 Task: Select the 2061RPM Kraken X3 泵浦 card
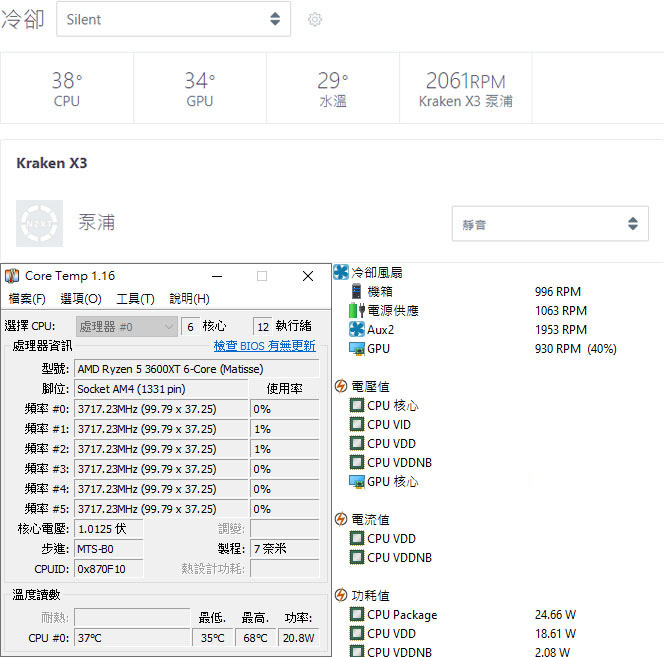tap(466, 88)
